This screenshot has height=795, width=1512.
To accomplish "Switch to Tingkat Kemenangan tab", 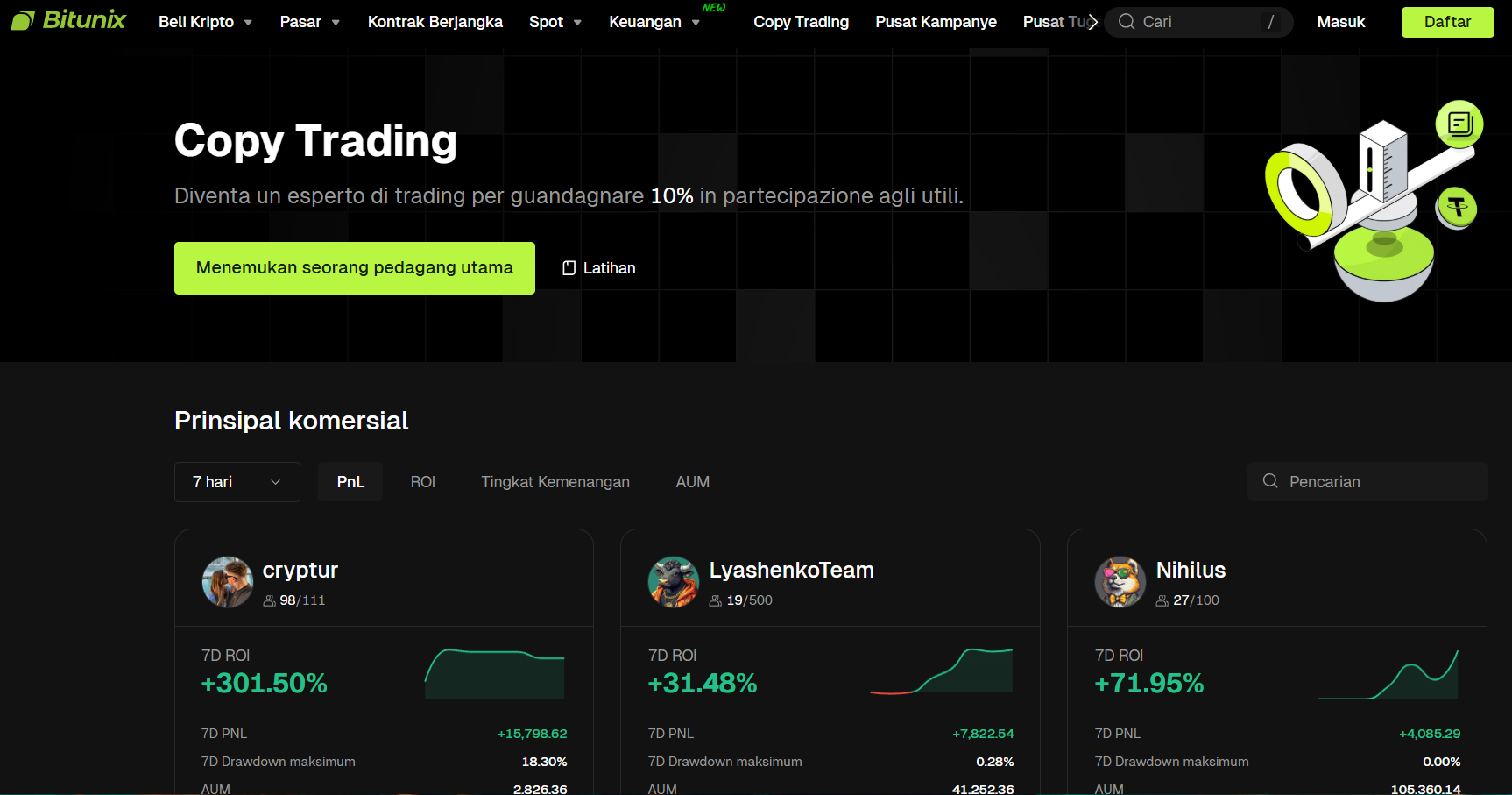I will click(555, 482).
